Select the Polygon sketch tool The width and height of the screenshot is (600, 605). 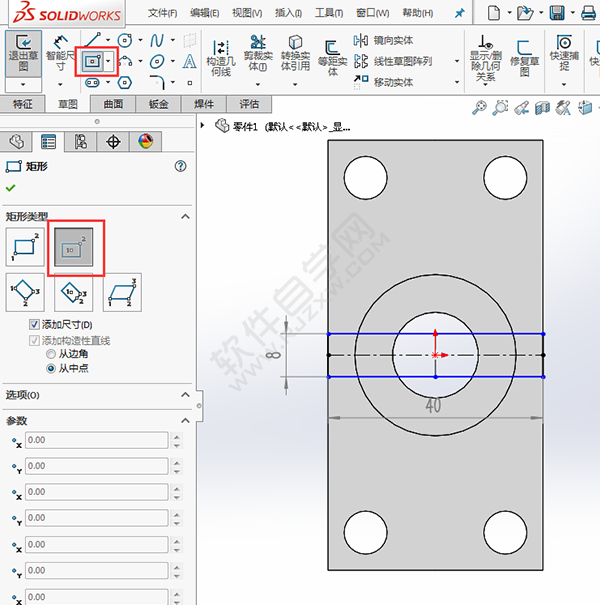[x=125, y=82]
